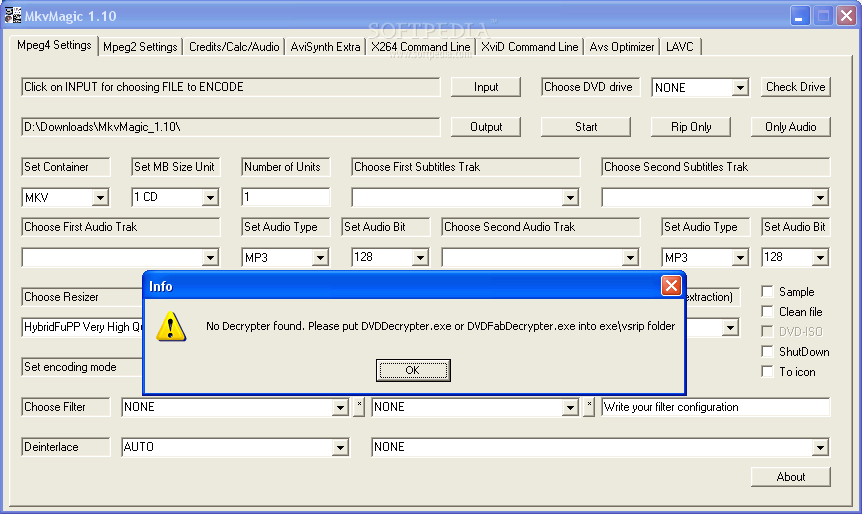Expand the MKV container dropdown
Image resolution: width=862 pixels, height=514 pixels.
(100, 197)
